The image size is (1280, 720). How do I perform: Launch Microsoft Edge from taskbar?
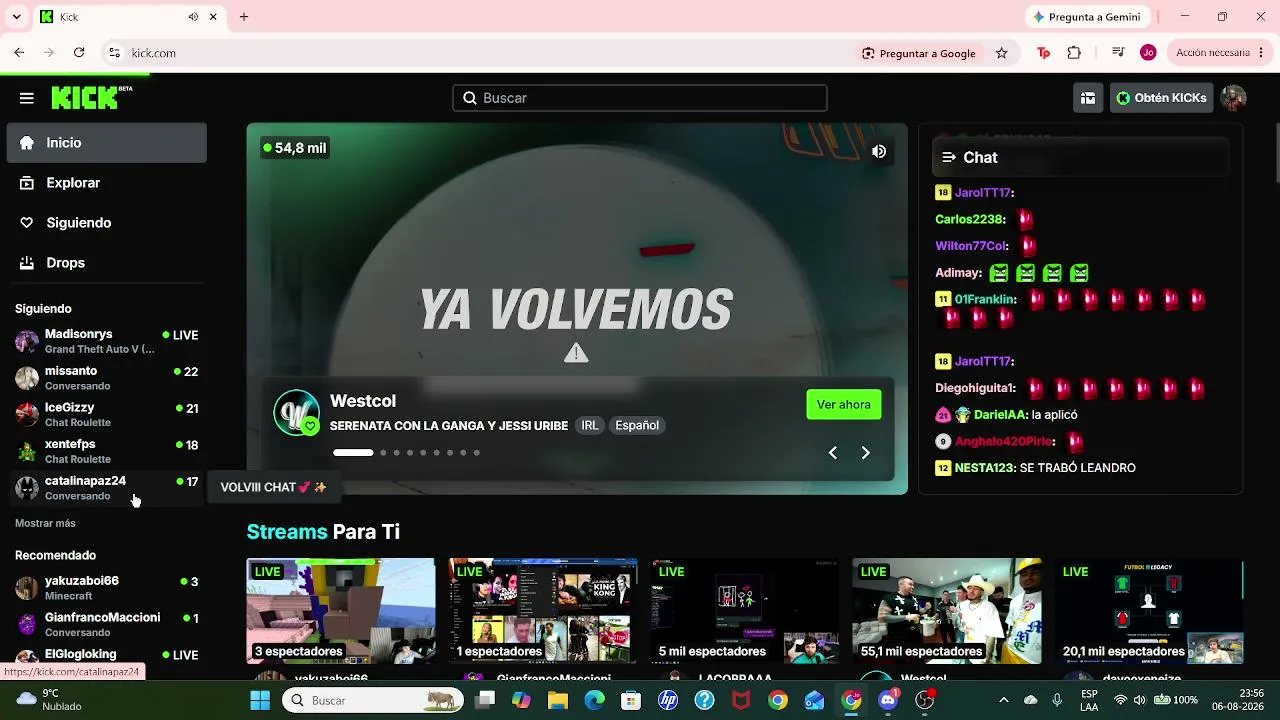point(594,701)
